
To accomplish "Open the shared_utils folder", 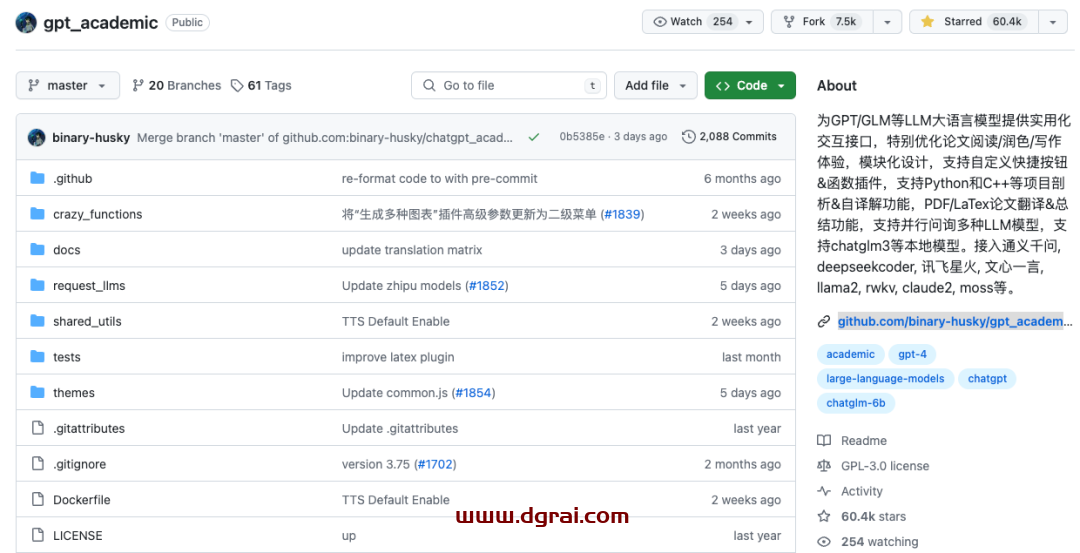I will [87, 322].
